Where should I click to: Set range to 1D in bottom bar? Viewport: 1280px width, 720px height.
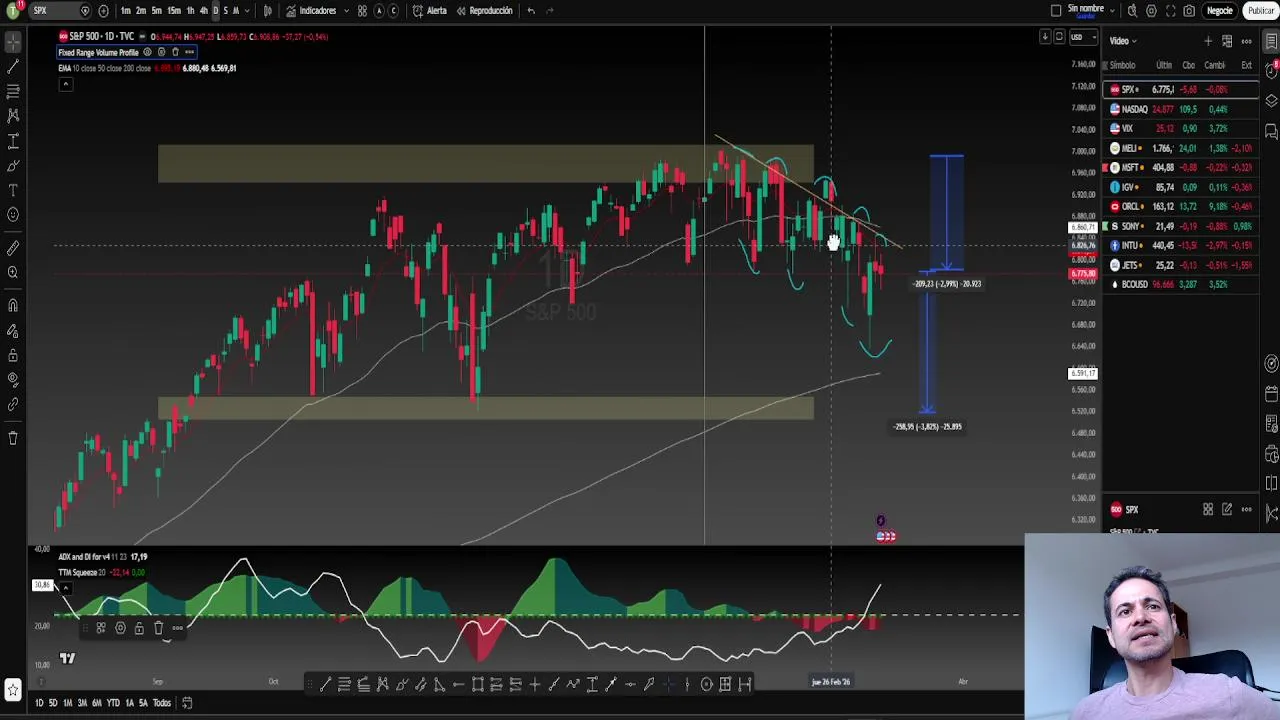[x=39, y=703]
